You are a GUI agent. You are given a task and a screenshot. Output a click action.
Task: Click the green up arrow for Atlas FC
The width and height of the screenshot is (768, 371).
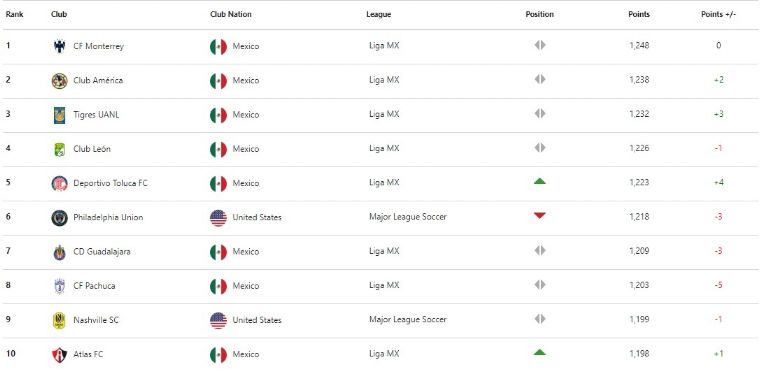pos(540,352)
